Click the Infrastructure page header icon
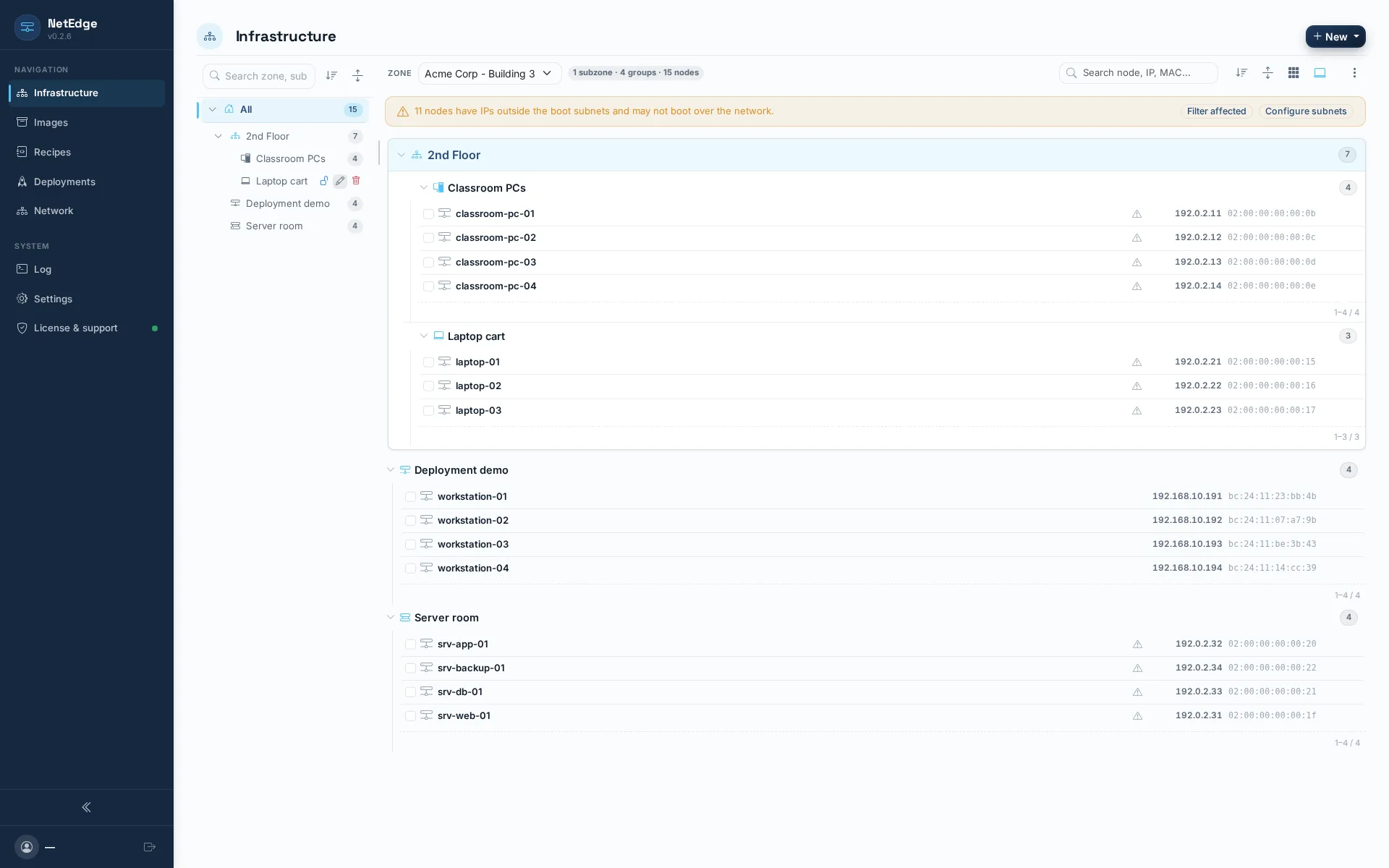Viewport: 1389px width, 868px height. [x=210, y=36]
